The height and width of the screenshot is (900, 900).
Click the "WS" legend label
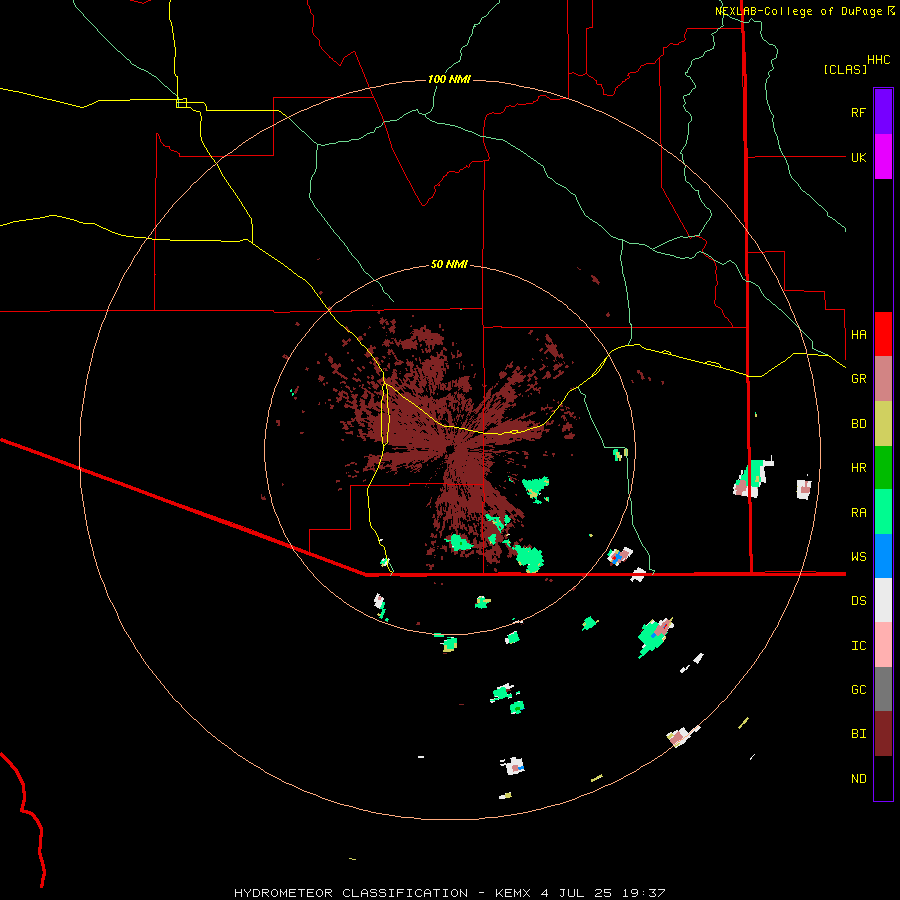[x=858, y=557]
